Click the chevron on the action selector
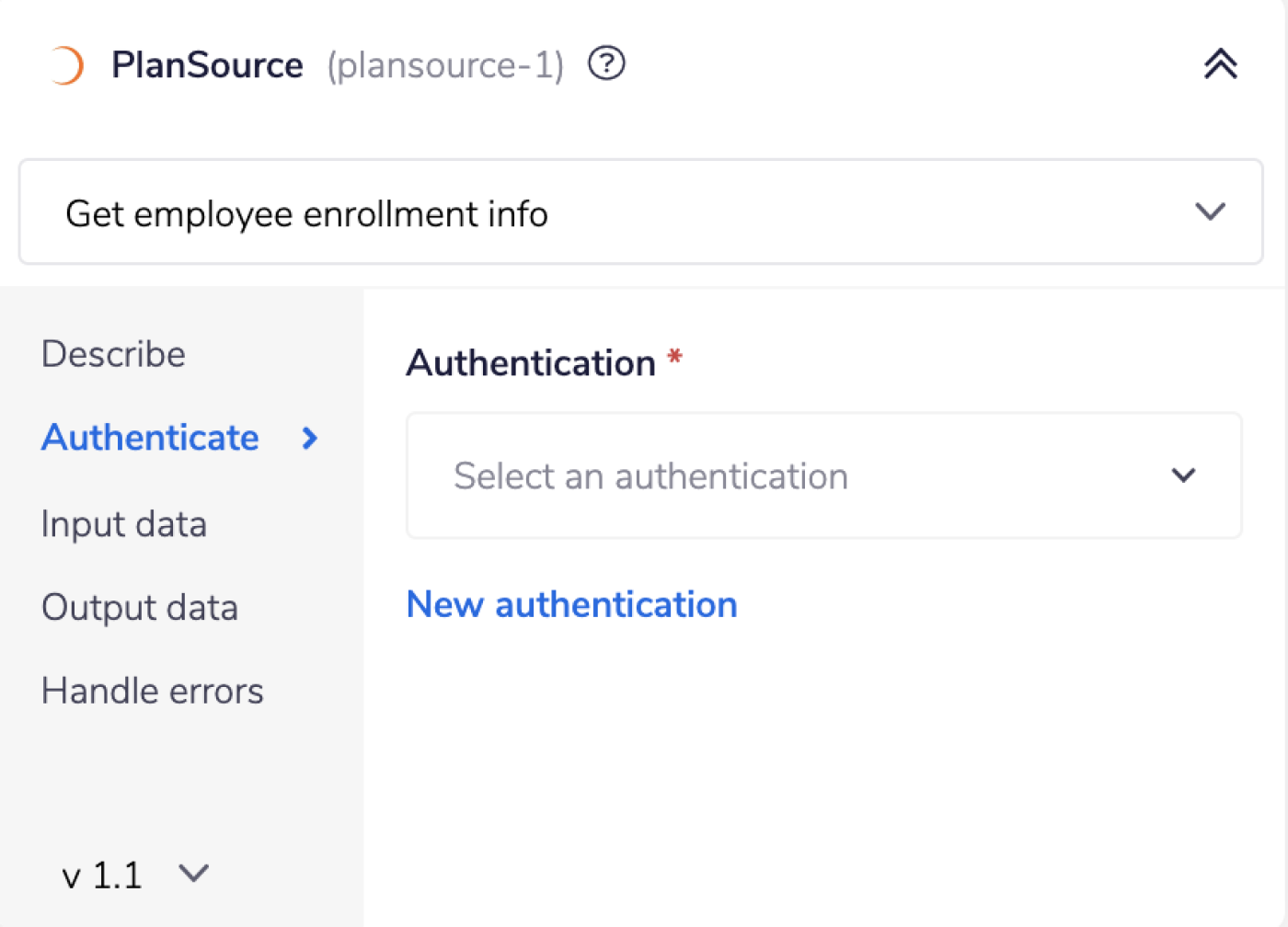 point(1210,212)
